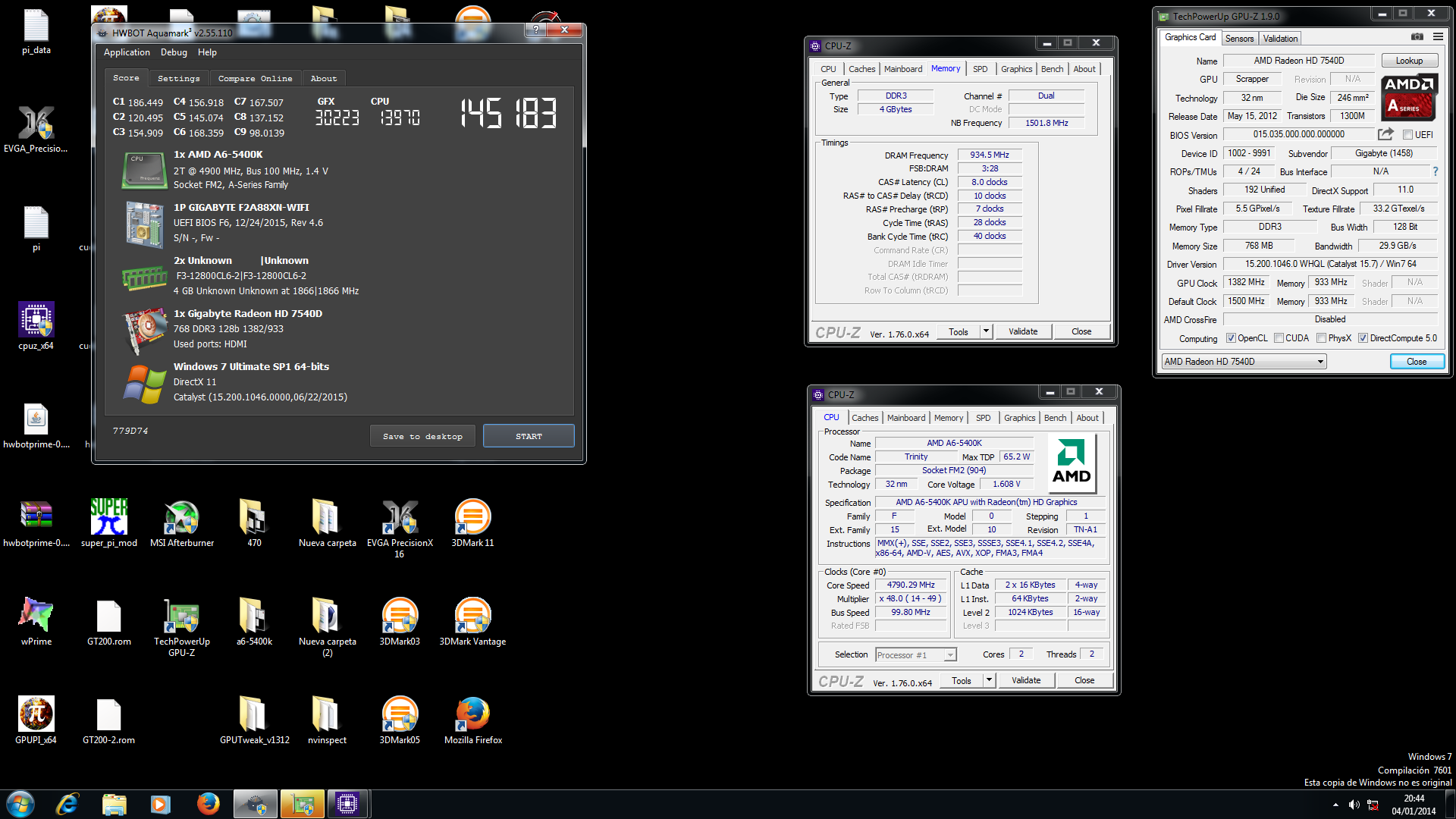
Task: Launch TechPowerUp GPU-Z desktop shortcut
Action: [182, 627]
